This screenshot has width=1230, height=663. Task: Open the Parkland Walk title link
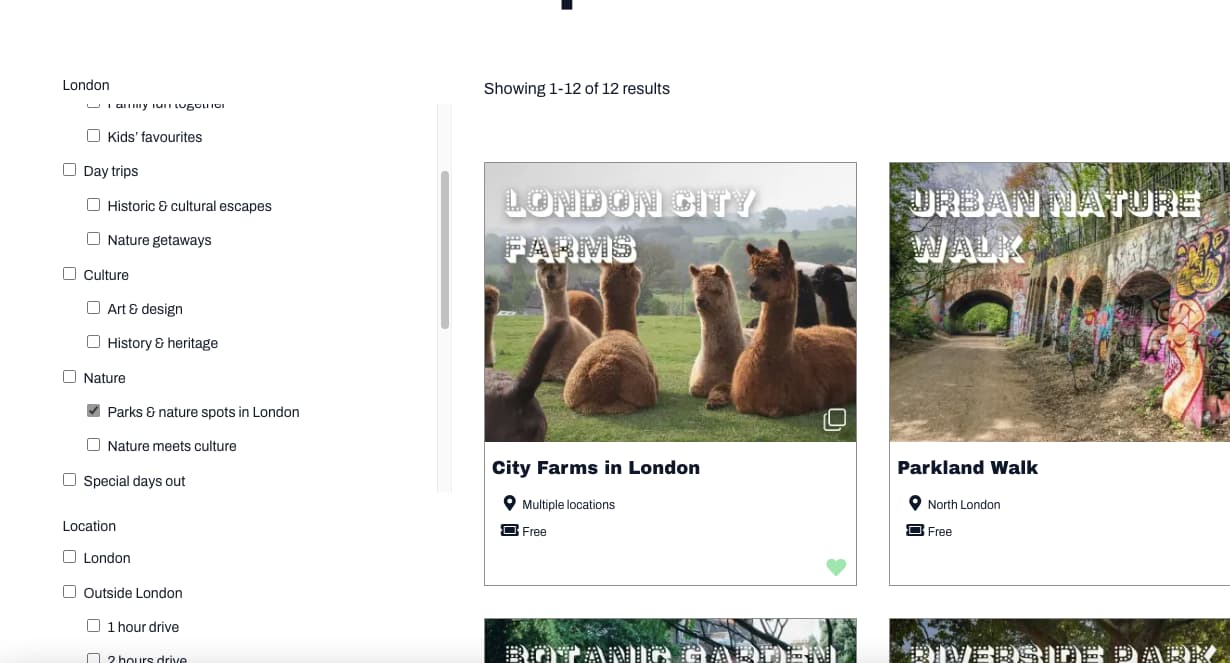point(967,468)
